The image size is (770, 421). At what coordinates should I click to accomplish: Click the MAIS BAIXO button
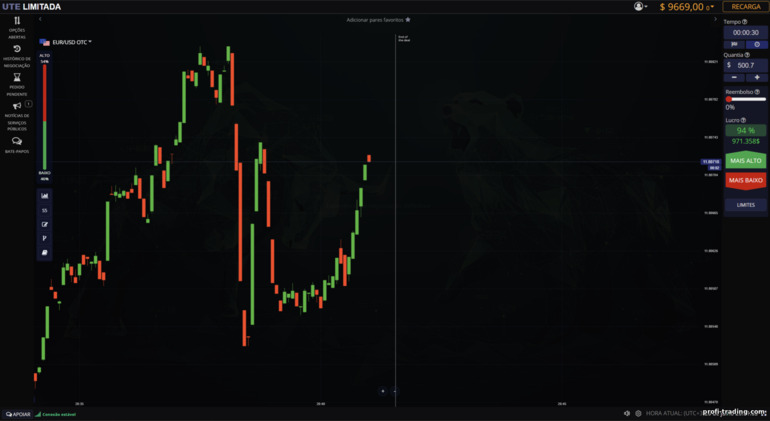[x=746, y=180]
